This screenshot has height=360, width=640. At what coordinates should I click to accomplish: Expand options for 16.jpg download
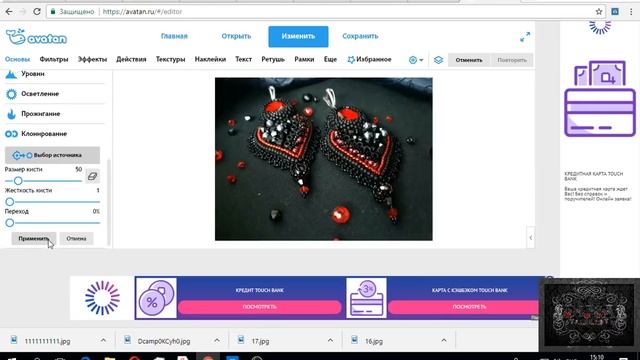(x=444, y=340)
